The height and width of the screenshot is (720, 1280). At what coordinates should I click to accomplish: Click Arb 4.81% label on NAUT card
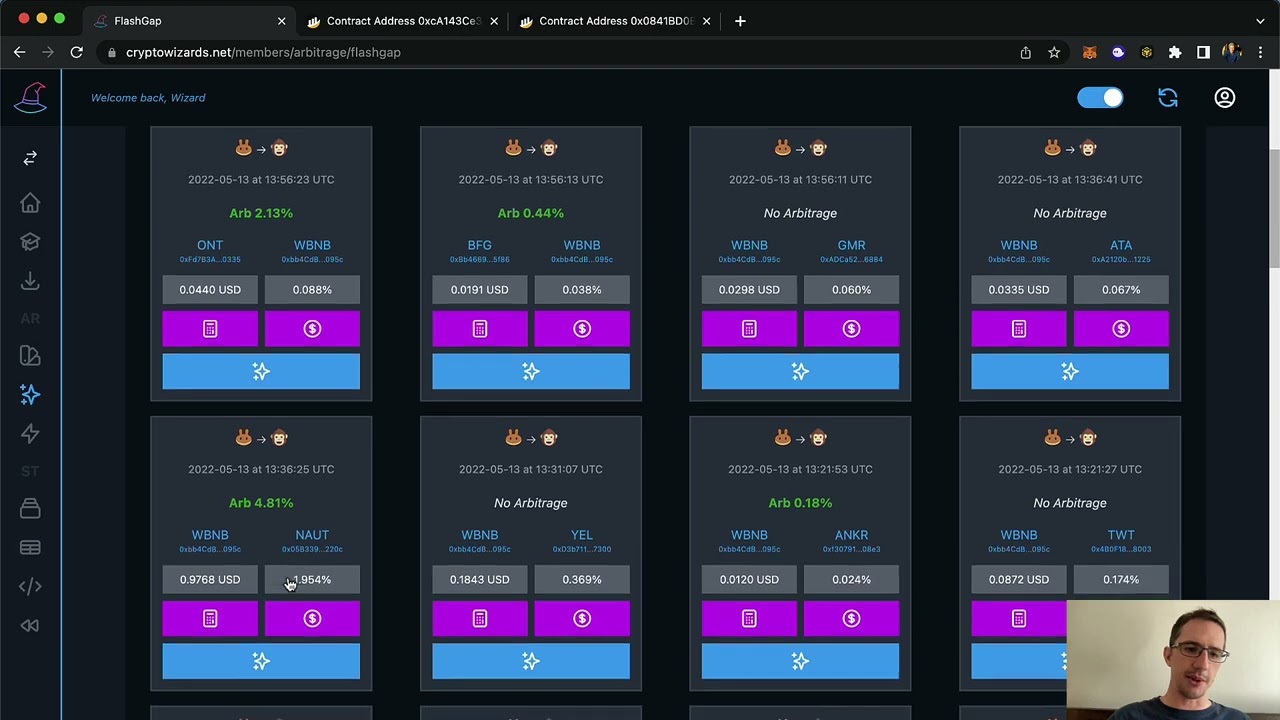(261, 503)
